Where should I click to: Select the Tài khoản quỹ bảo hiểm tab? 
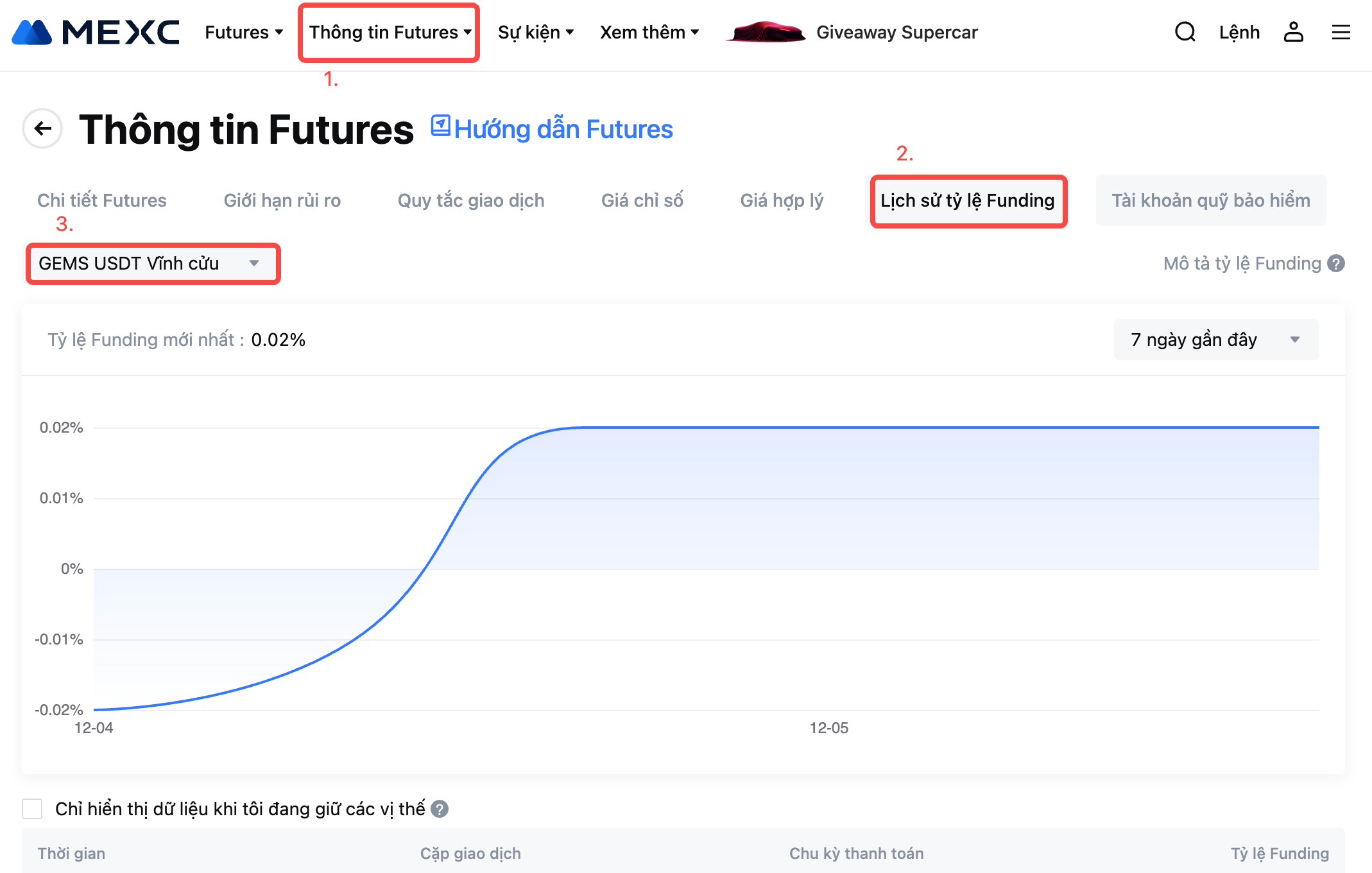1210,200
